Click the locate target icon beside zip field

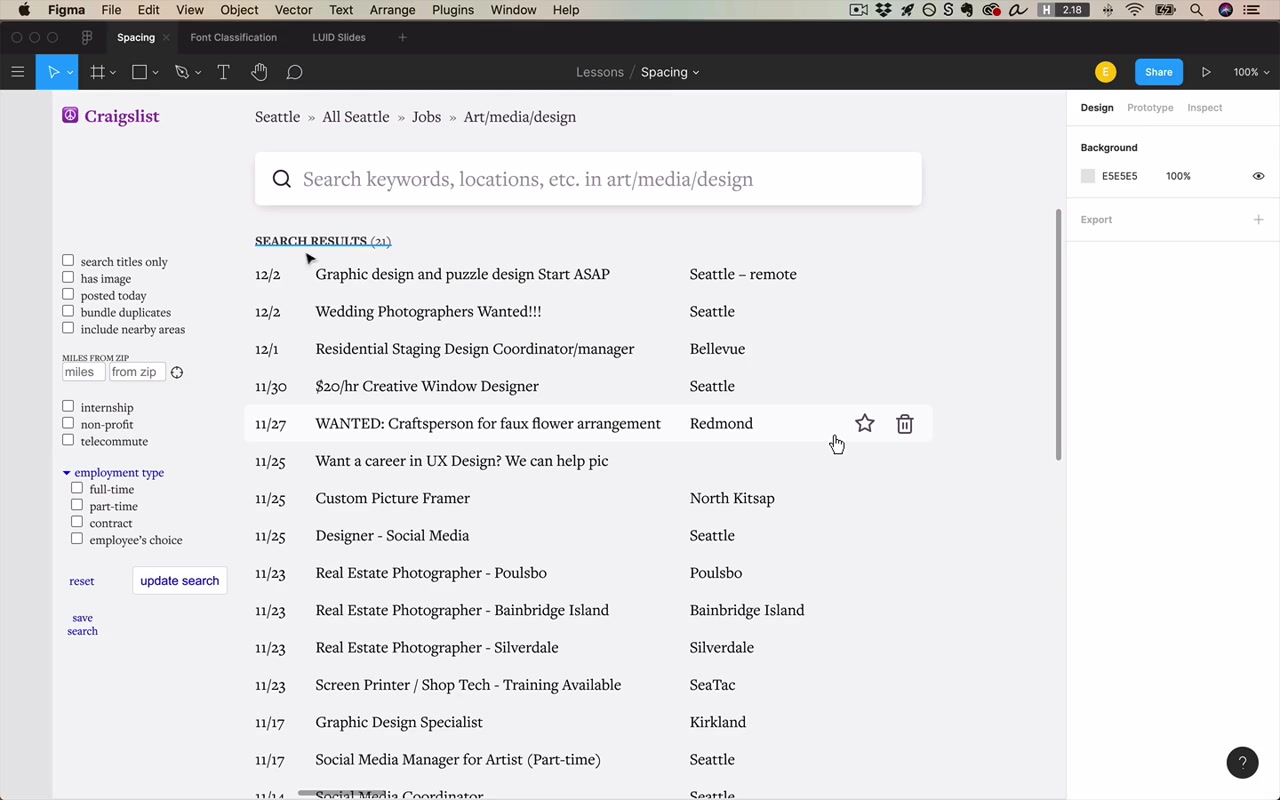[x=177, y=372]
